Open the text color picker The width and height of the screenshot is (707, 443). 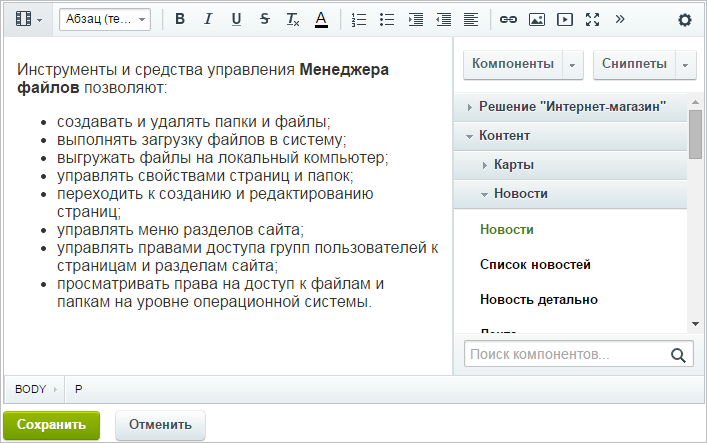tap(320, 19)
